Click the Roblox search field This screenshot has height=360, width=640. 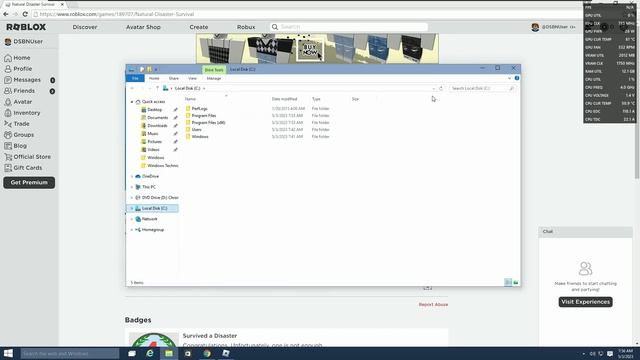coord(349,27)
